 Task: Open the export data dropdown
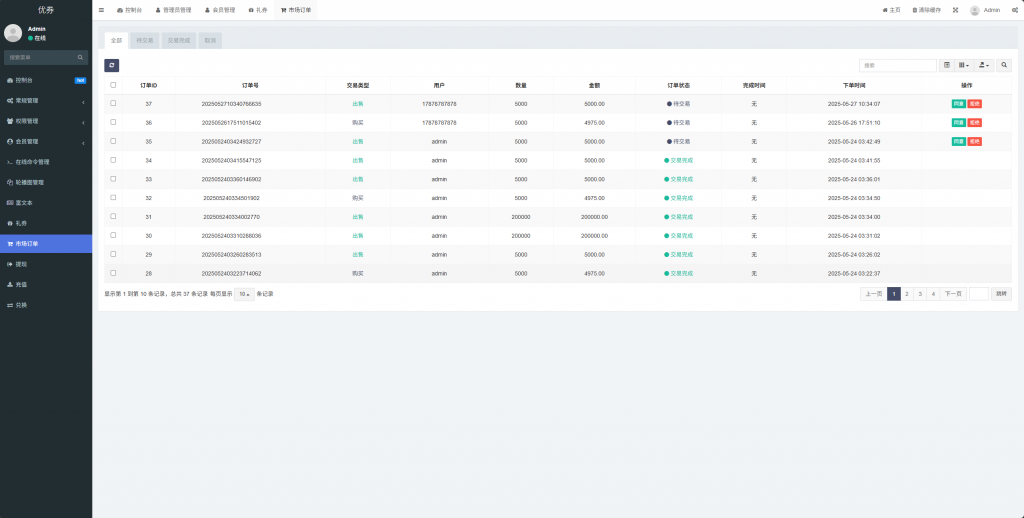click(985, 65)
